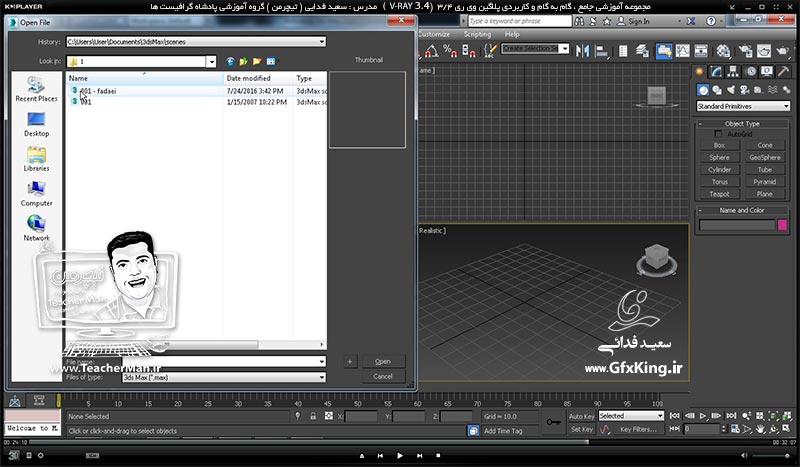This screenshot has height=467, width=800.
Task: Go to Recent Places in Open File sidebar
Action: (x=36, y=89)
